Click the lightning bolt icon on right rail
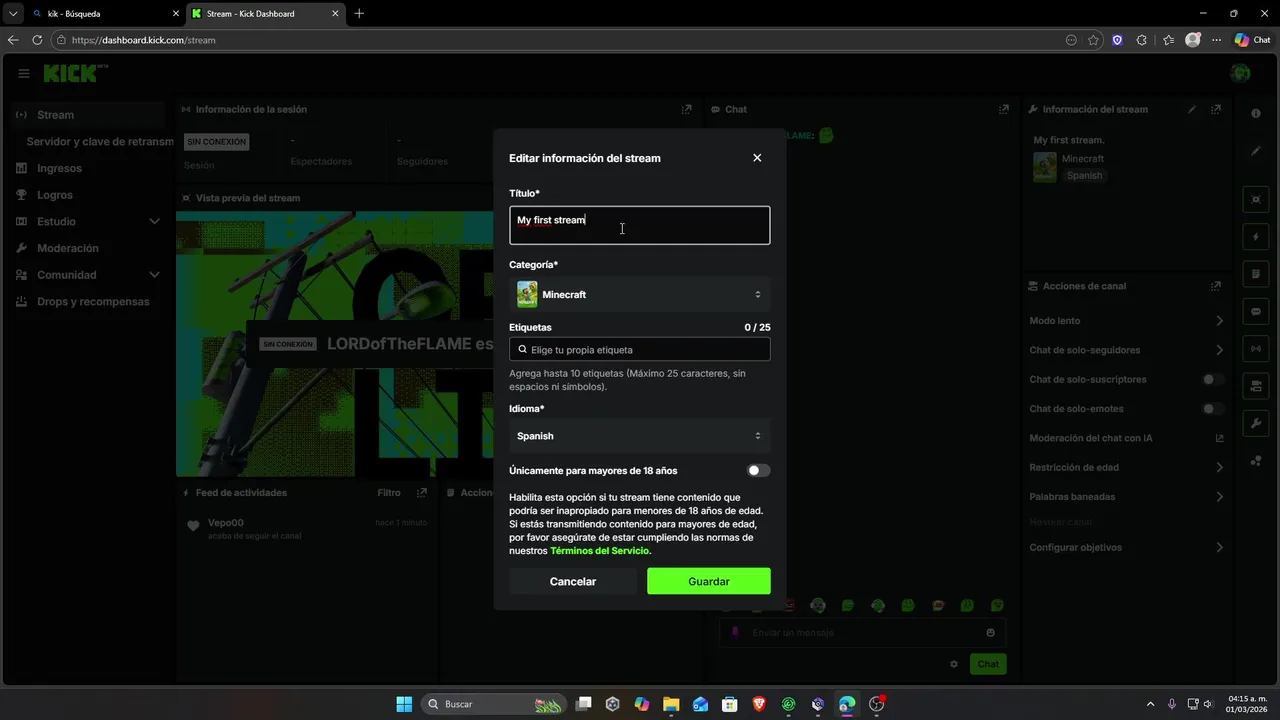Viewport: 1280px width, 720px height. tap(1257, 237)
